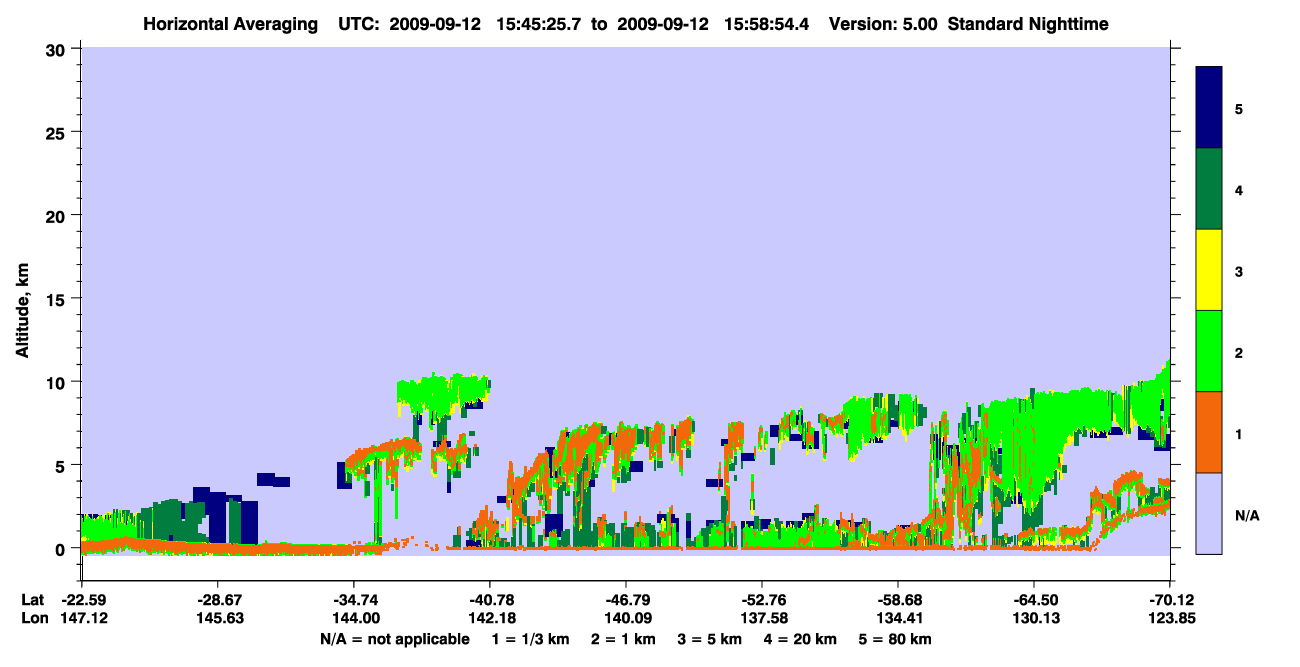Click the dark green color bar segment 4
1300x667 pixels.
click(x=1209, y=189)
